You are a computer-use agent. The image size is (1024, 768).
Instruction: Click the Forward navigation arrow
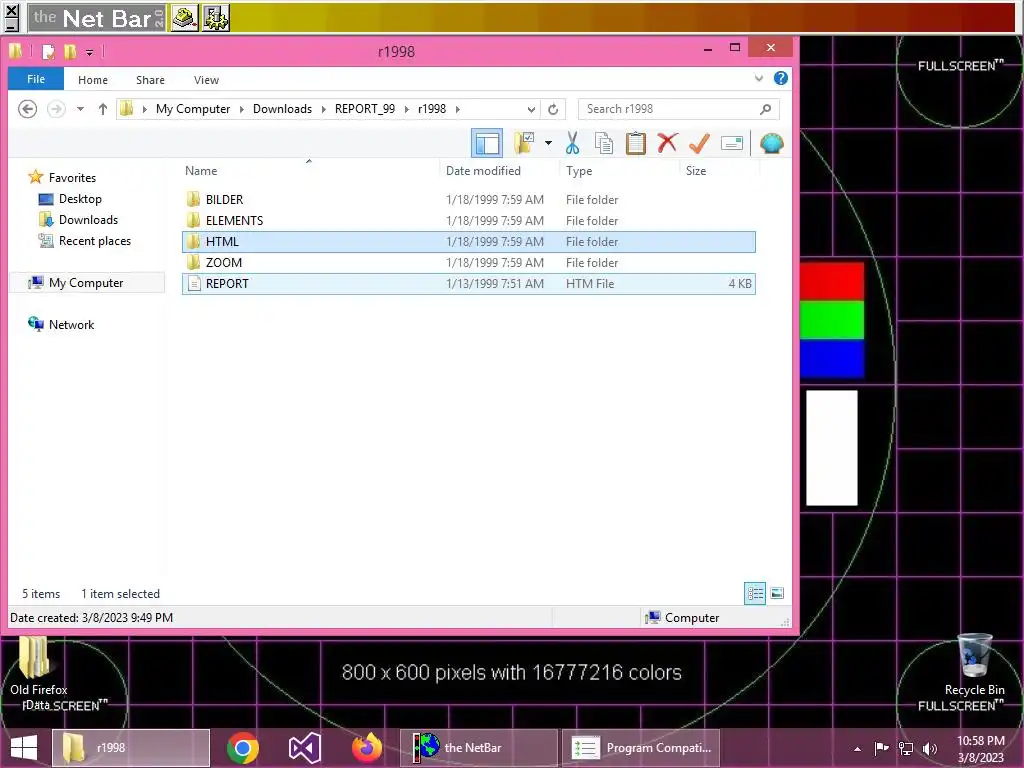click(57, 108)
